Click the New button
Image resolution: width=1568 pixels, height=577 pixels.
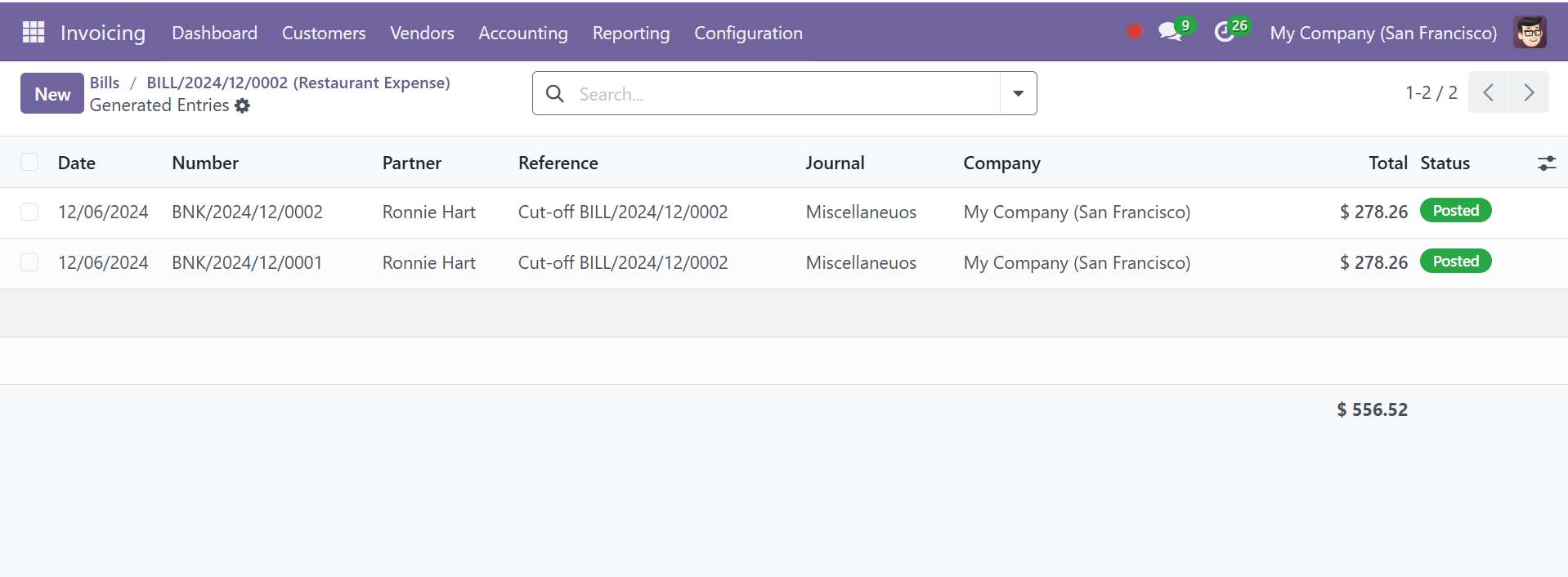point(52,93)
